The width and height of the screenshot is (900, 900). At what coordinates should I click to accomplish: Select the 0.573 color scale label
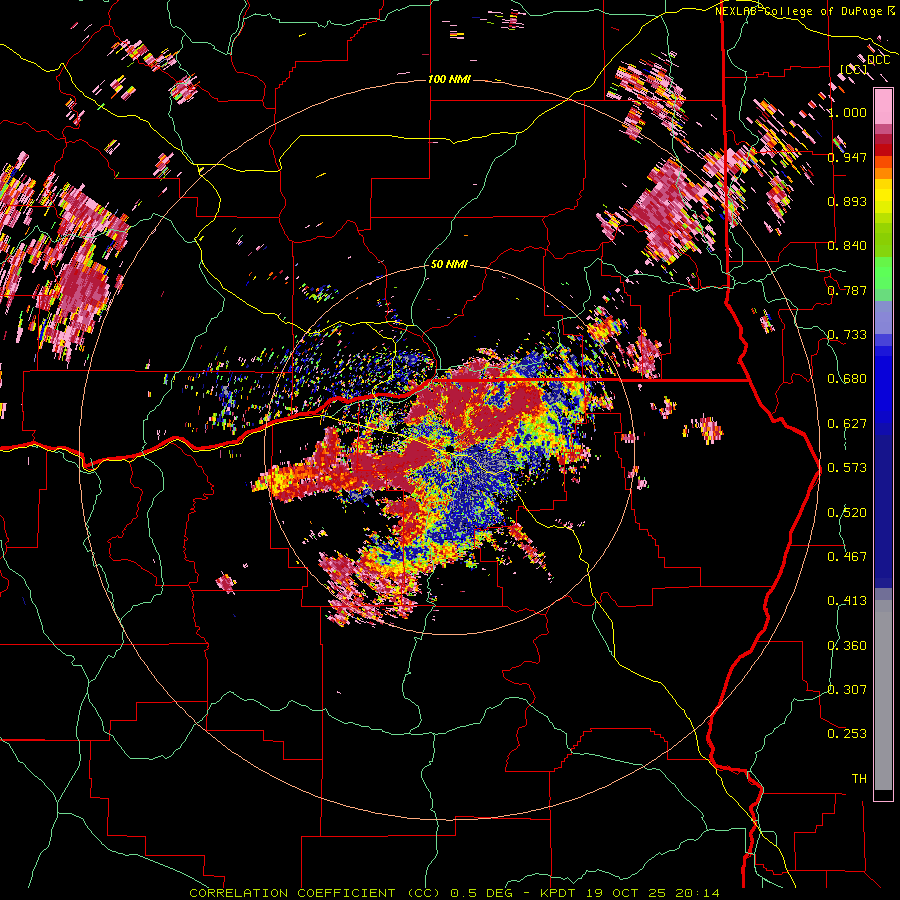pos(847,468)
